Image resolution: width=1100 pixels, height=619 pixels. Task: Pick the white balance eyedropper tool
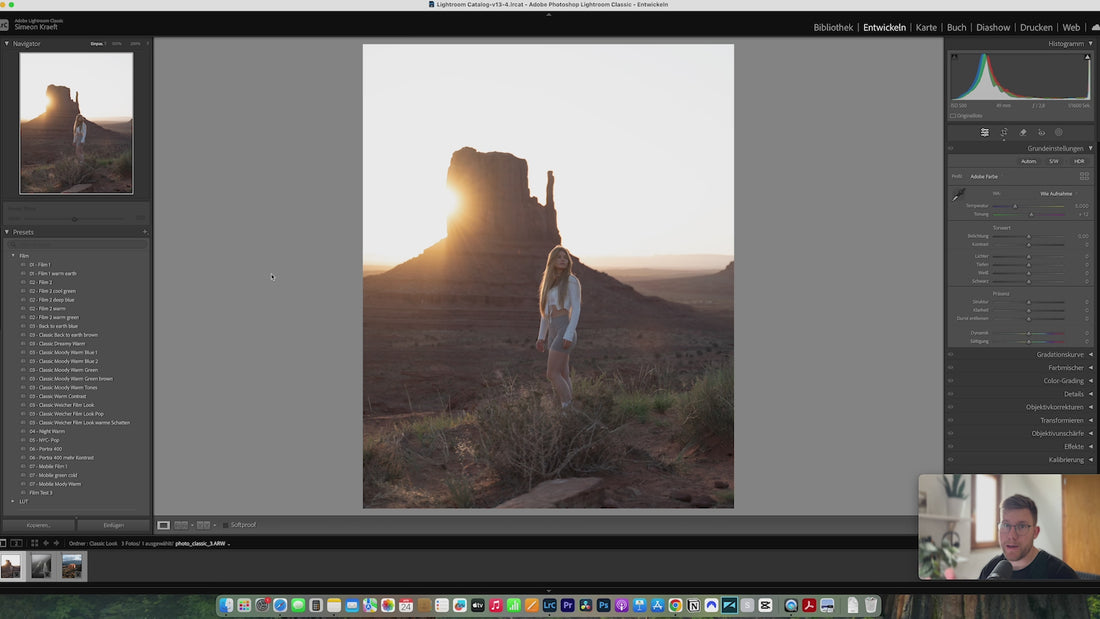958,195
